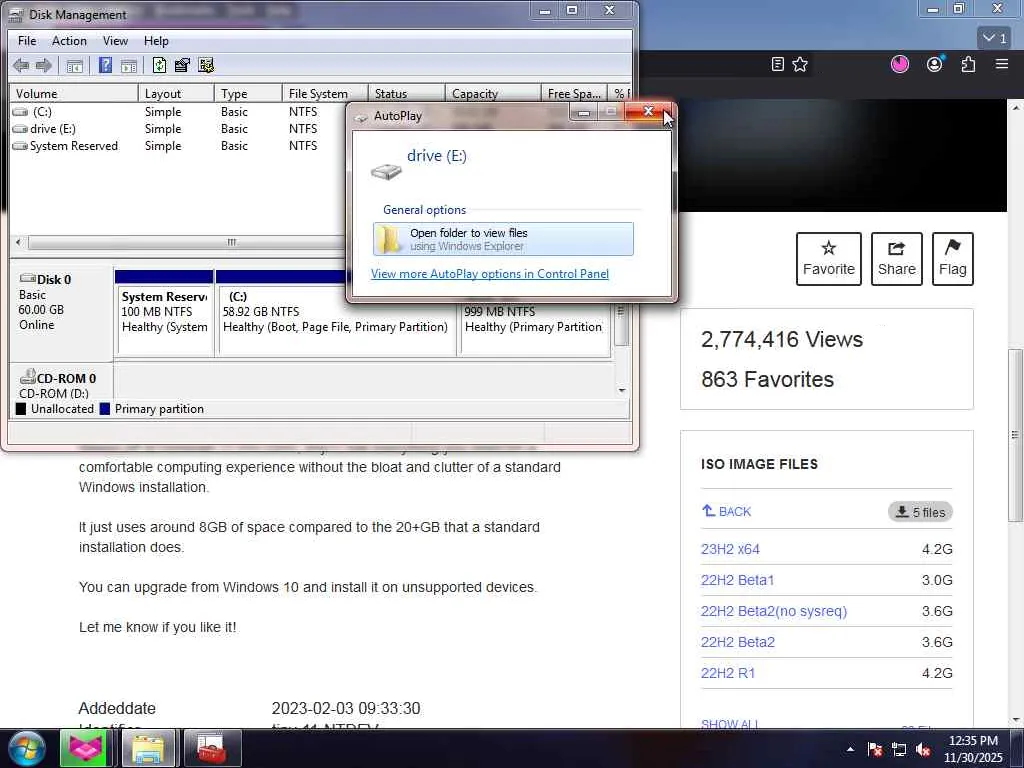Image resolution: width=1024 pixels, height=768 pixels.
Task: Click the muted volume tray icon
Action: pos(923,750)
